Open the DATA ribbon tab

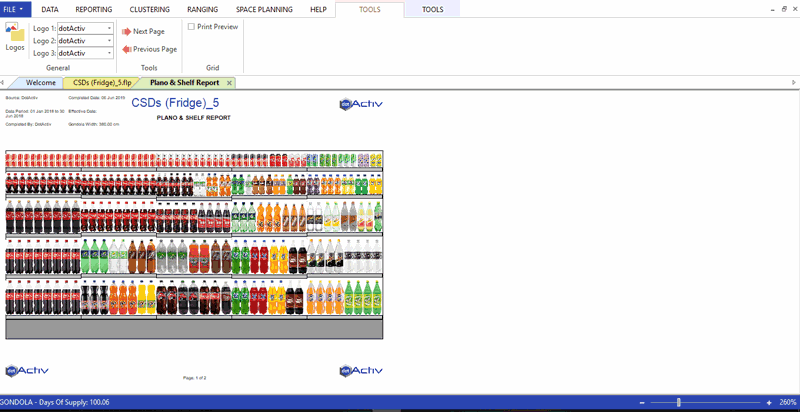pos(49,9)
